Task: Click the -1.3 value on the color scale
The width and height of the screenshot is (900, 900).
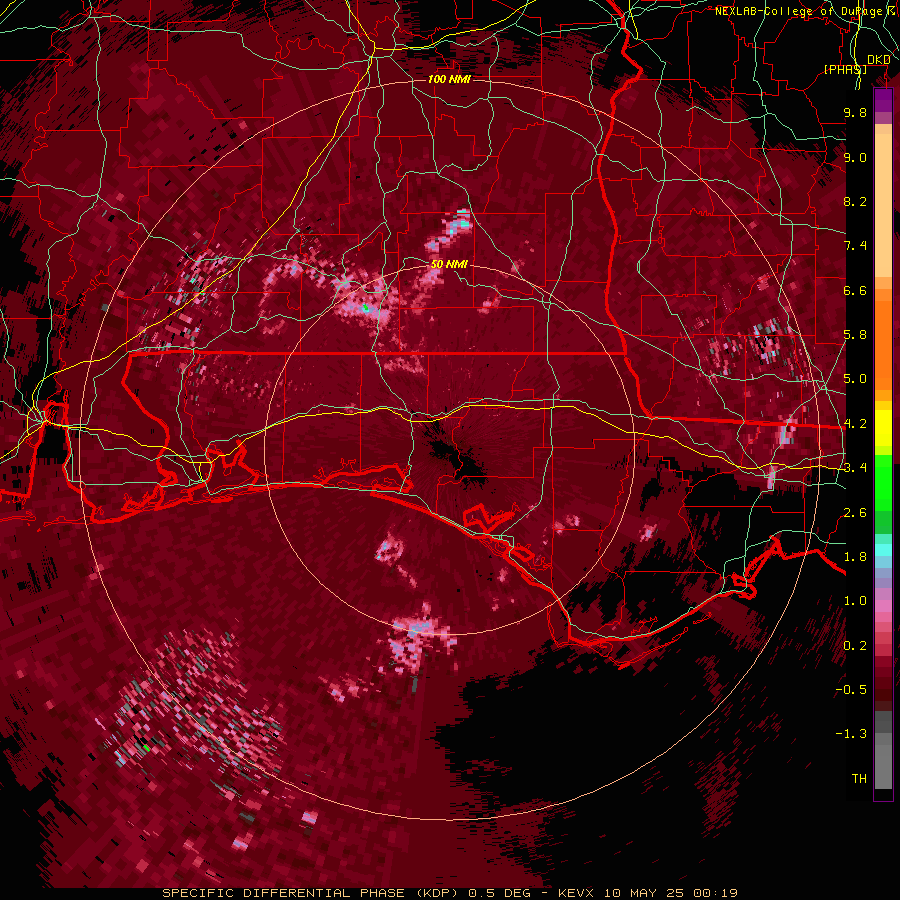Action: [851, 734]
